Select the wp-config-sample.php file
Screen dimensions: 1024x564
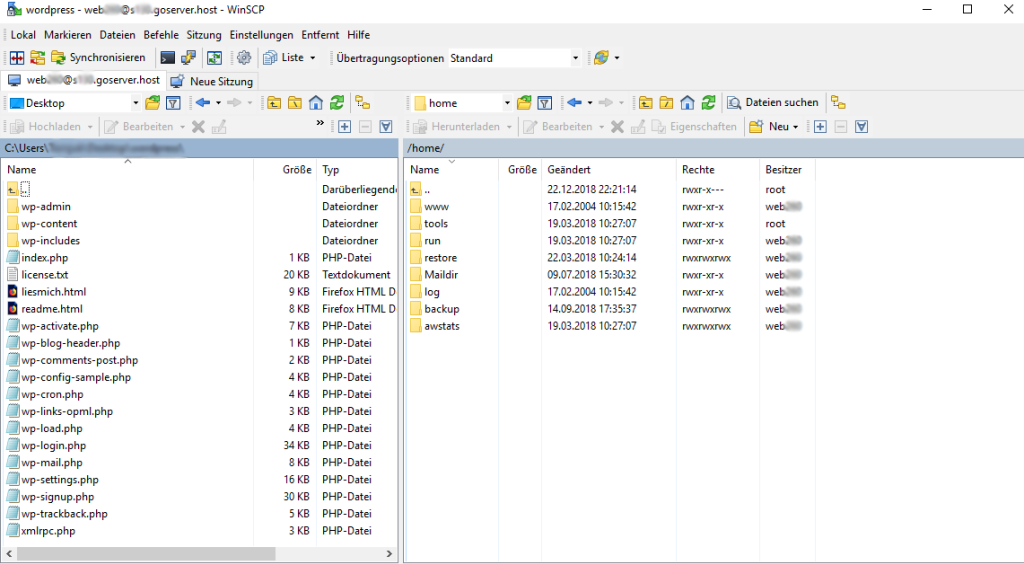(76, 377)
